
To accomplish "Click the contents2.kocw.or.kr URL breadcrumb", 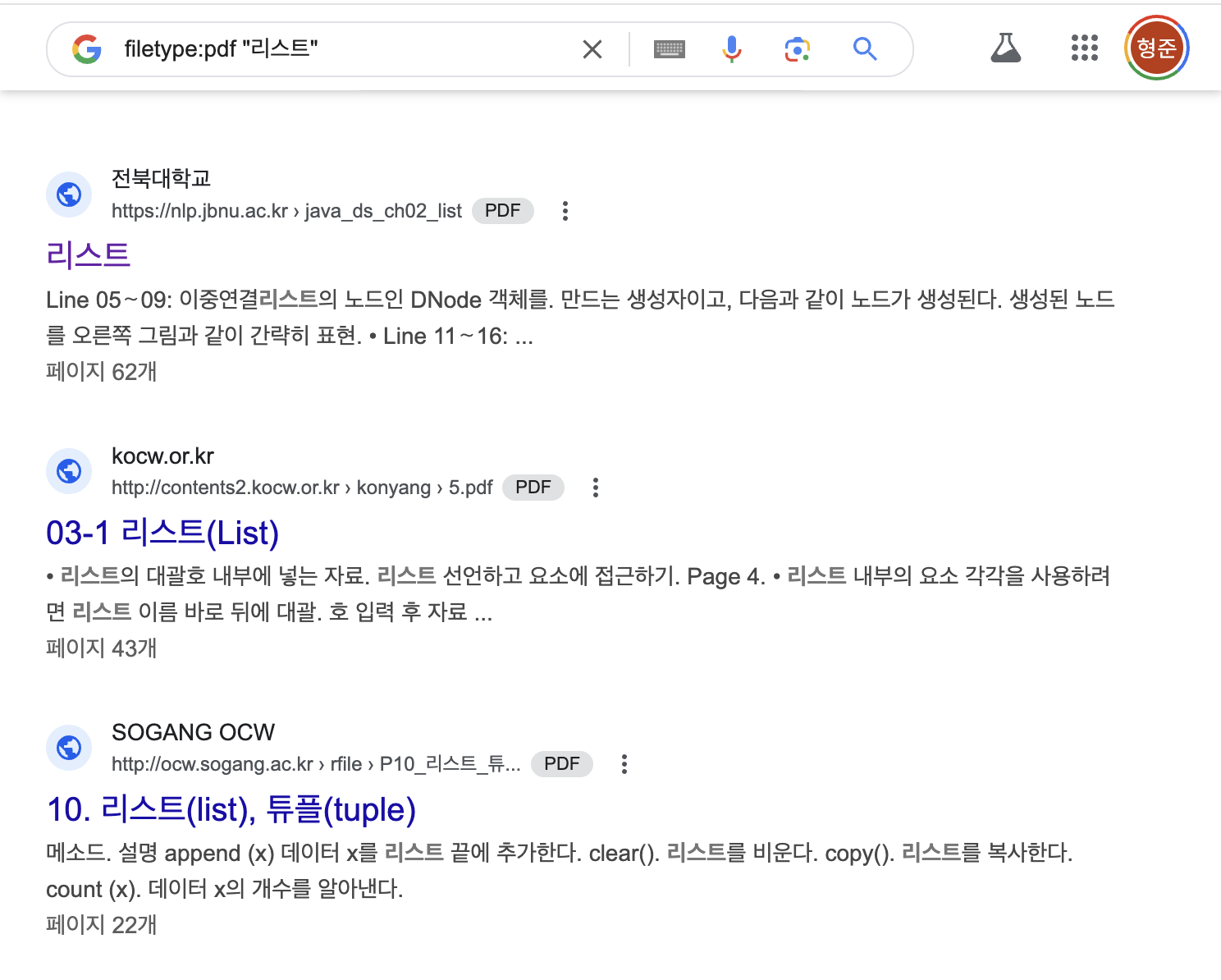I will point(302,488).
